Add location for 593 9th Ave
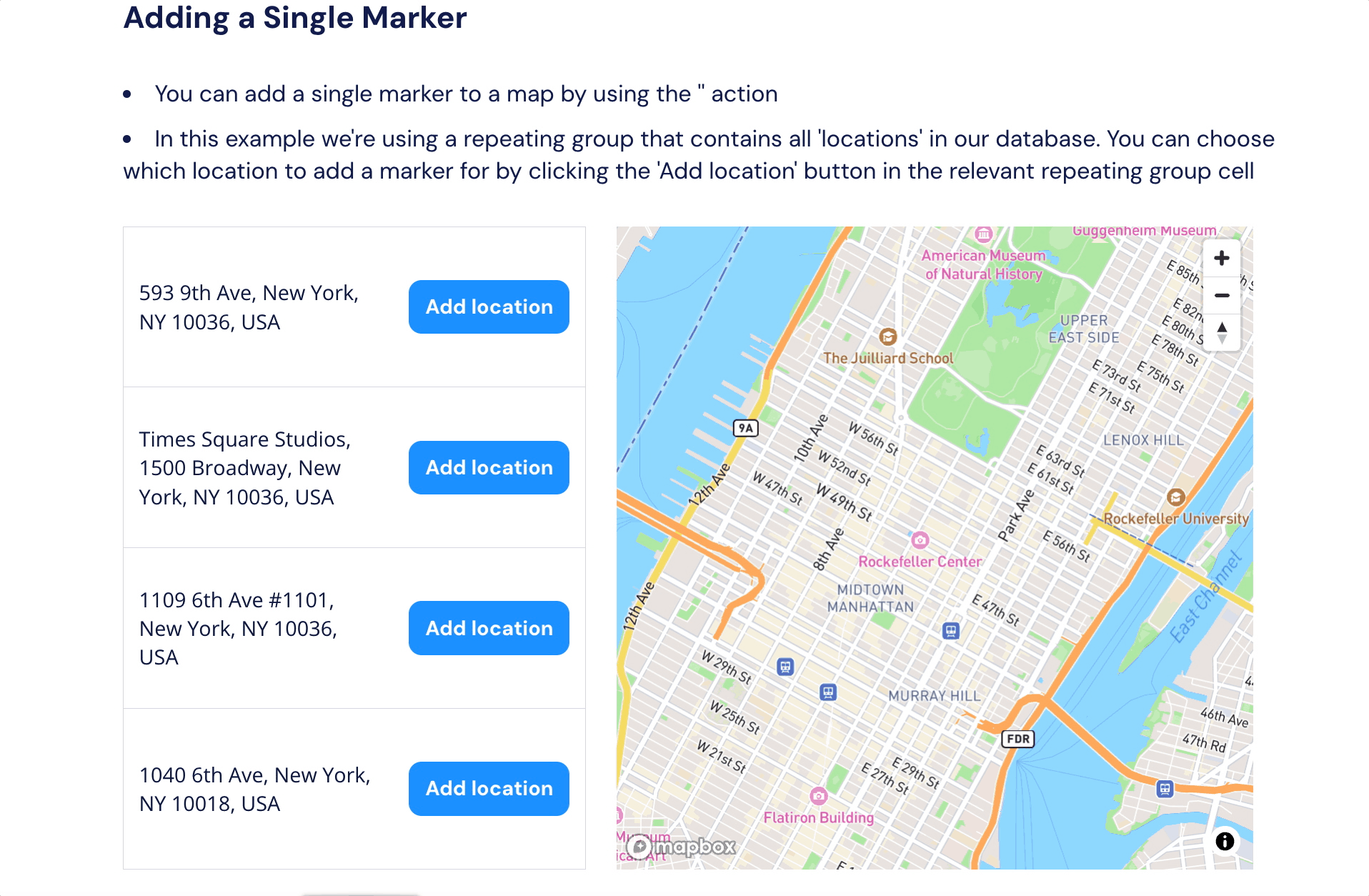This screenshot has height=896, width=1369. 489,307
